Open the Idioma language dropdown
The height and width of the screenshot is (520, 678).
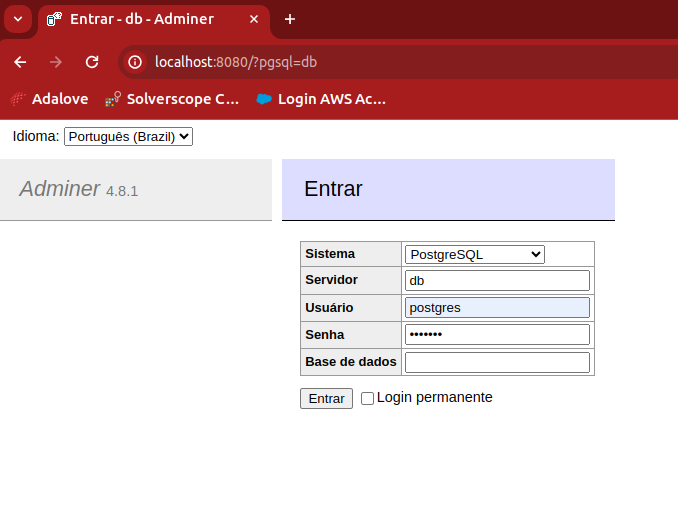(x=128, y=137)
